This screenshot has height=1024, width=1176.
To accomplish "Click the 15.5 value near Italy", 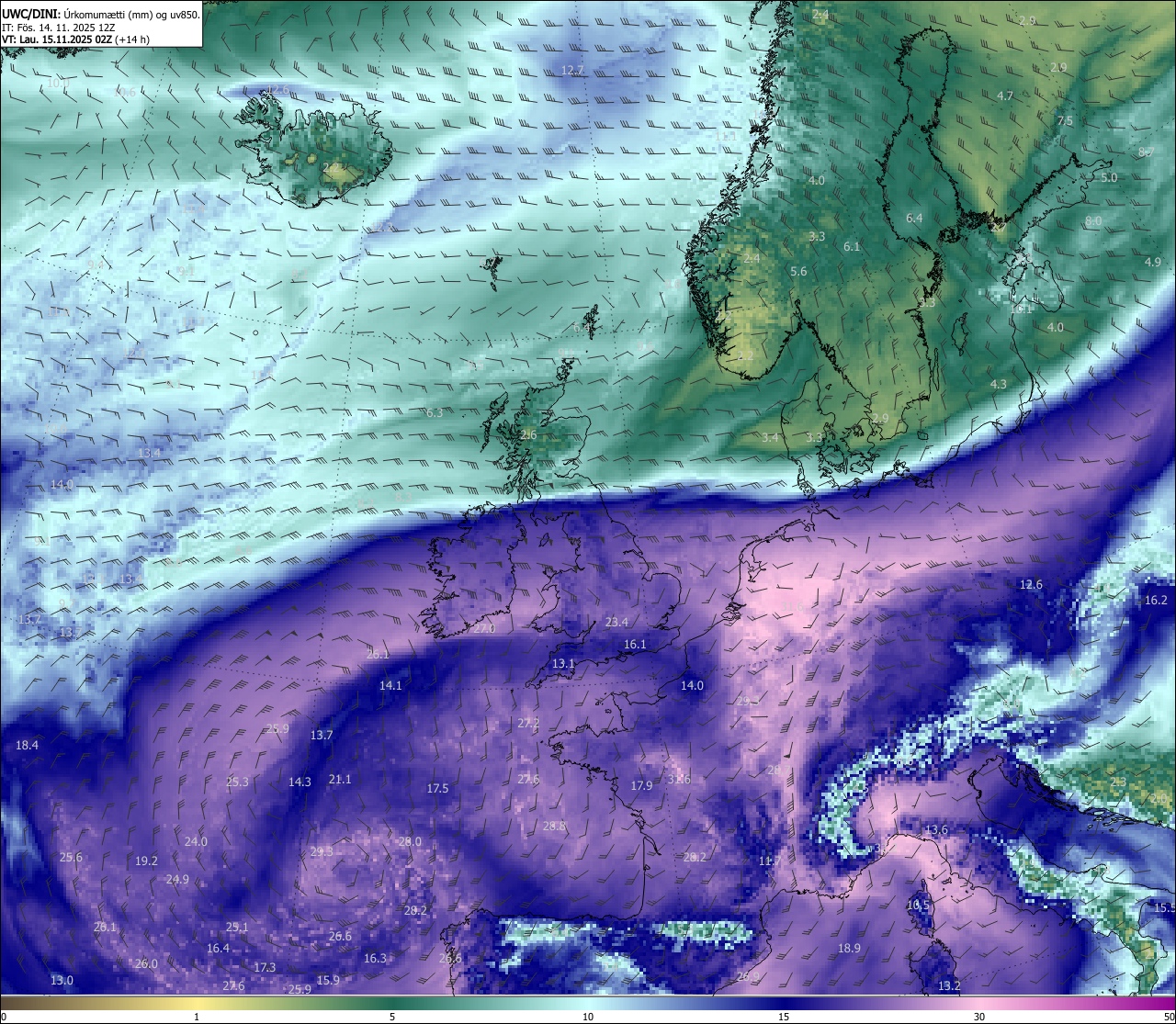I will click(x=1164, y=907).
